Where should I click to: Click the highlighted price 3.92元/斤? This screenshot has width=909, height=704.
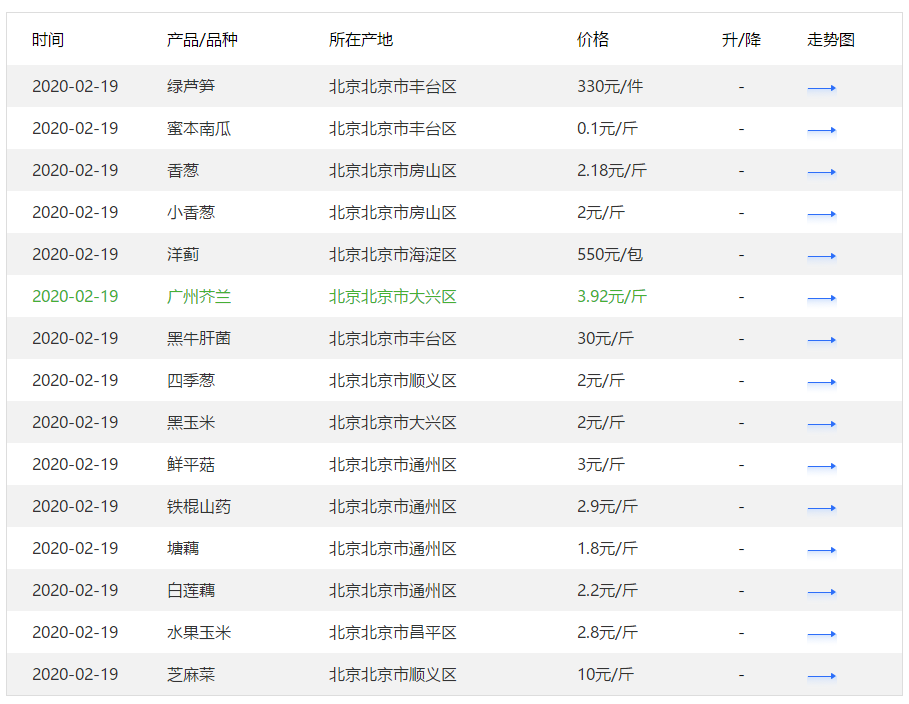(x=612, y=296)
